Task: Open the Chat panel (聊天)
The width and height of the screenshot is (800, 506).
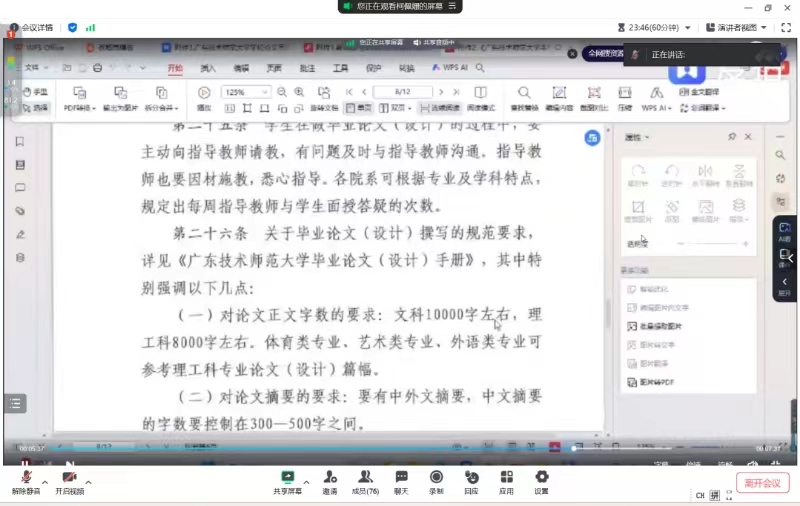Action: [401, 479]
